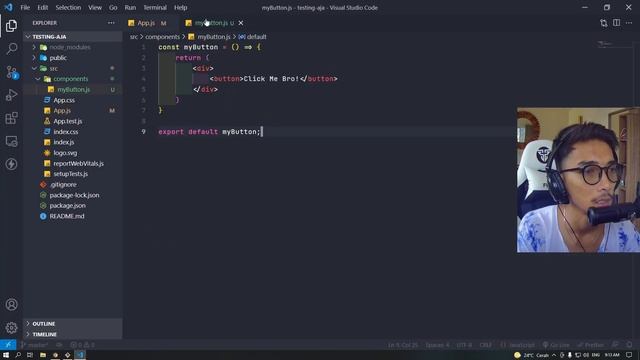The image size is (640, 360).
Task: Open the Search view in activity bar
Action: point(11,49)
